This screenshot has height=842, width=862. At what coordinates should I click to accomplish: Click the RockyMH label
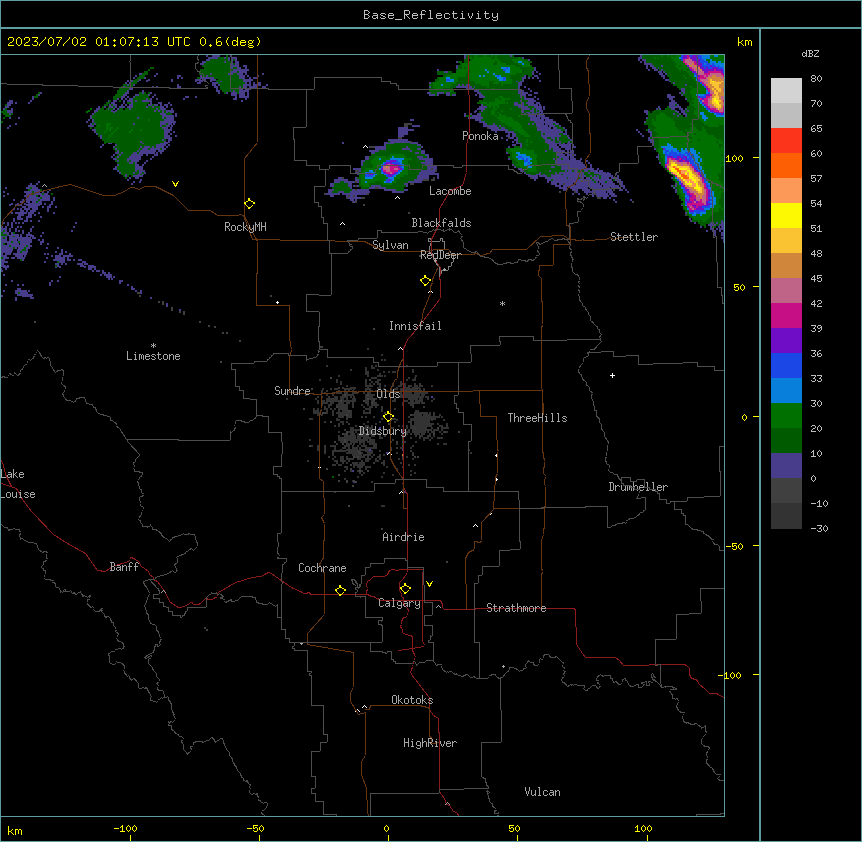[x=245, y=227]
